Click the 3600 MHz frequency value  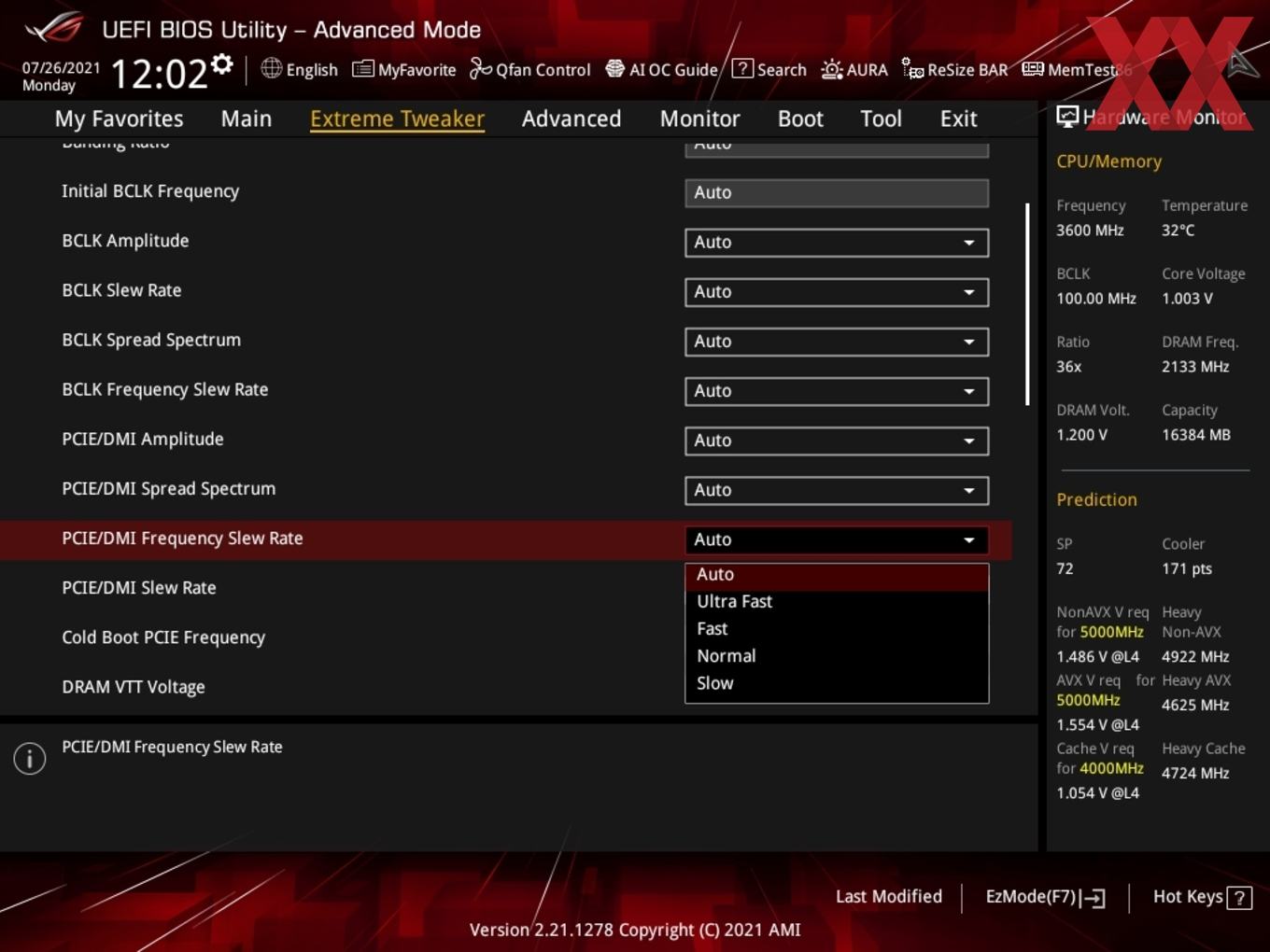(x=1090, y=231)
